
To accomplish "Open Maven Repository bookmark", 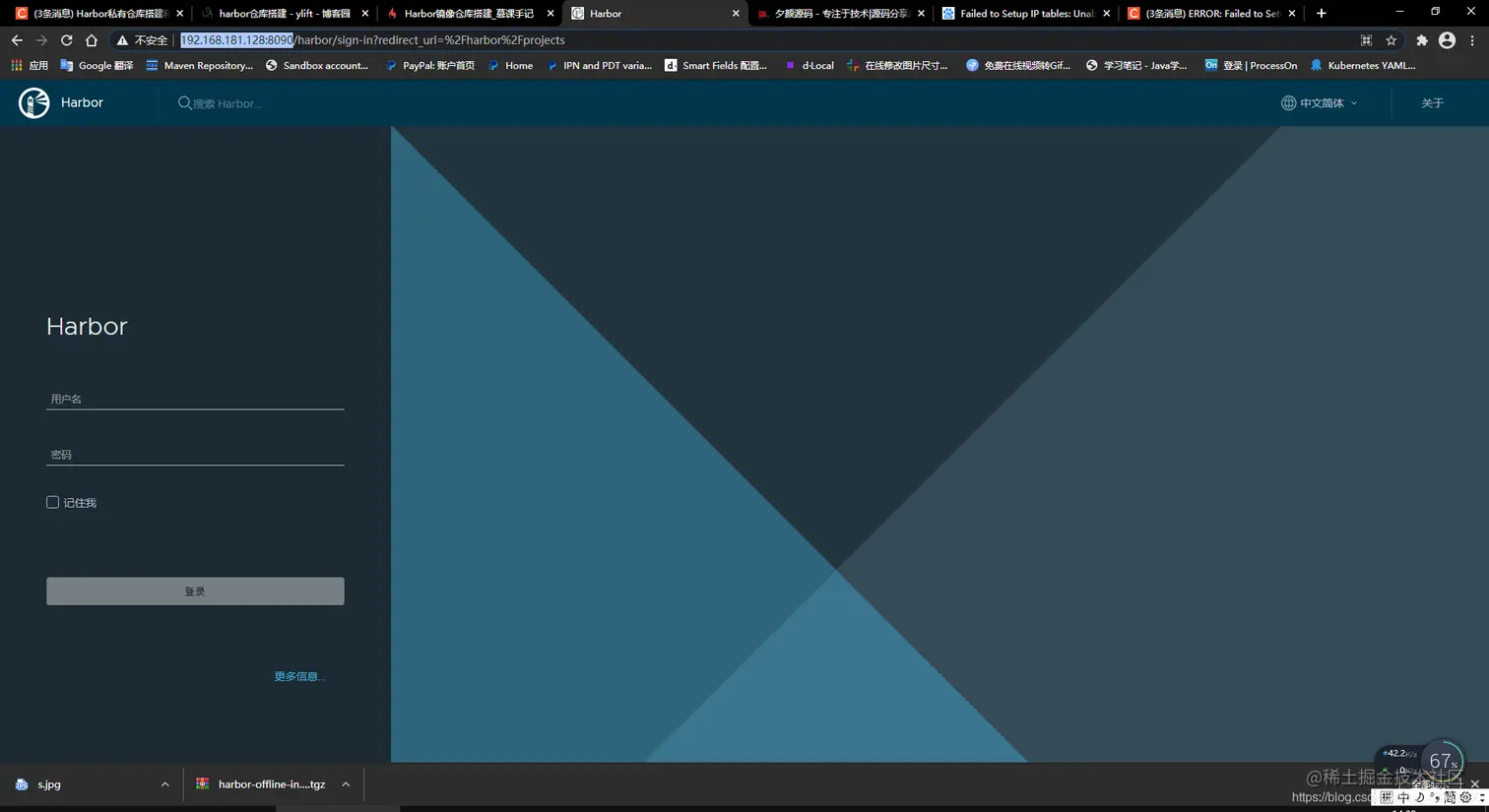I will pos(199,66).
